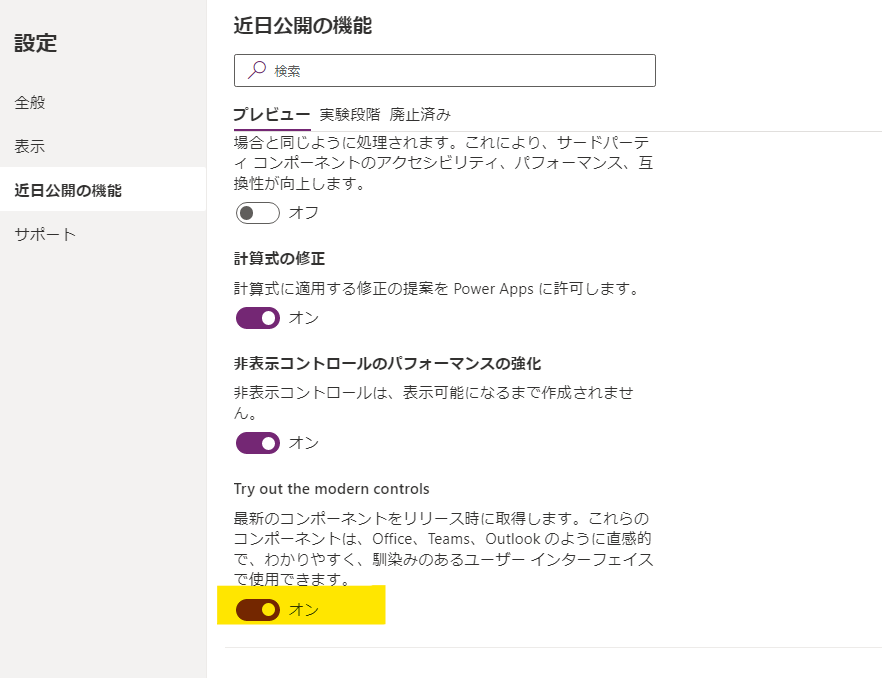Image resolution: width=882 pixels, height=678 pixels.
Task: Click the 近日公開の機能 page heading
Action: click(x=302, y=26)
